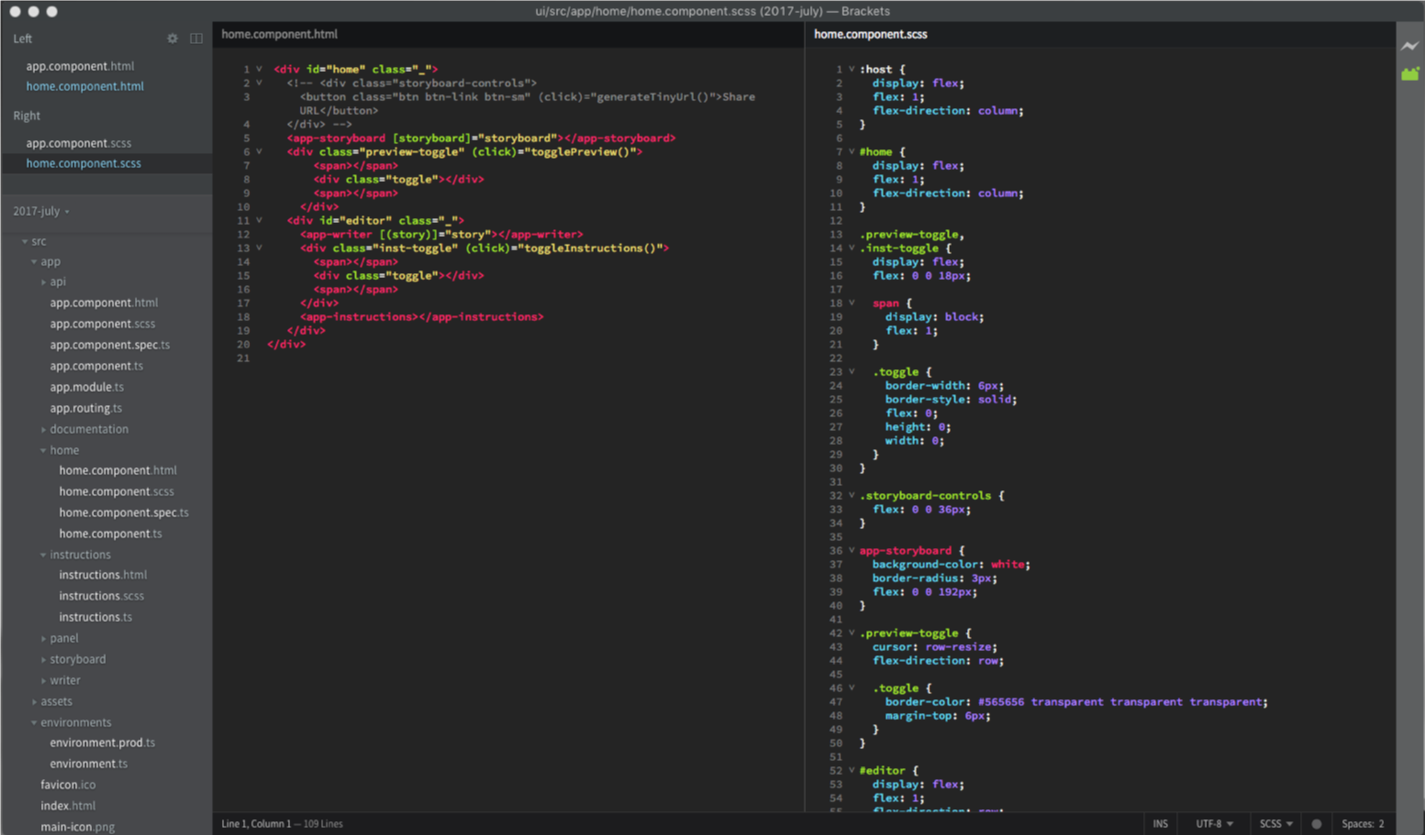
Task: Open UTF-8 encoding dropdown
Action: [x=1214, y=824]
